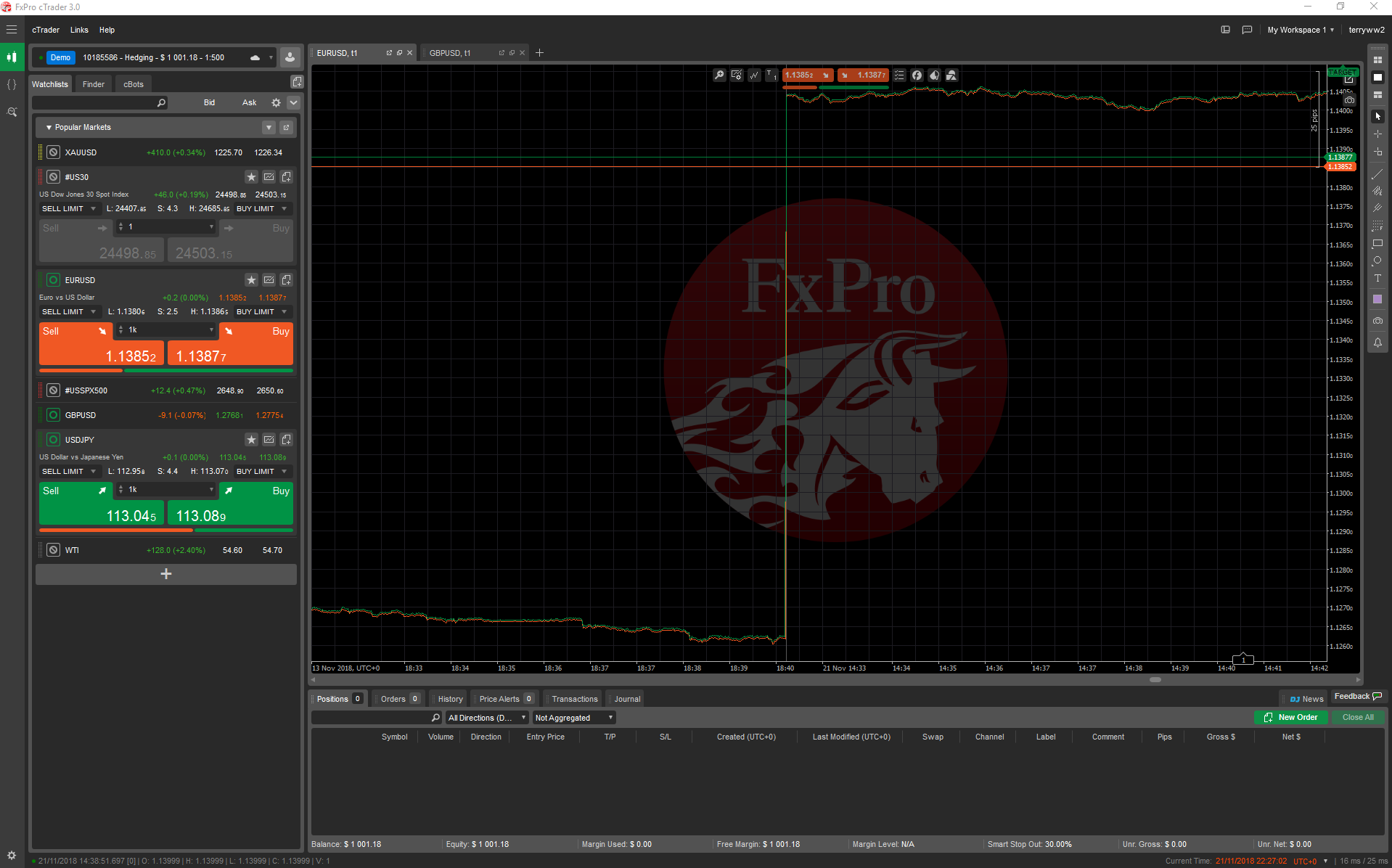Expand Not Aggregated dropdown
This screenshot has width=1392, height=868.
click(x=573, y=718)
